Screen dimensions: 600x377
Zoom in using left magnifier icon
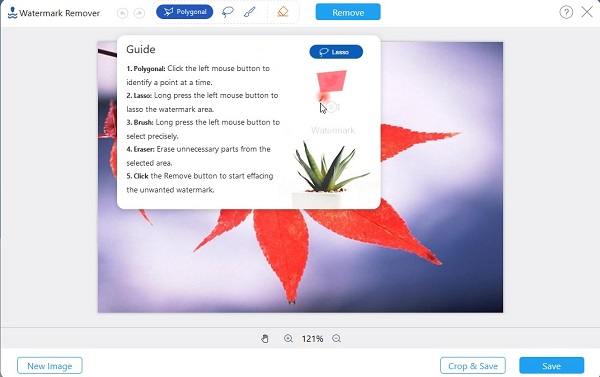click(288, 338)
